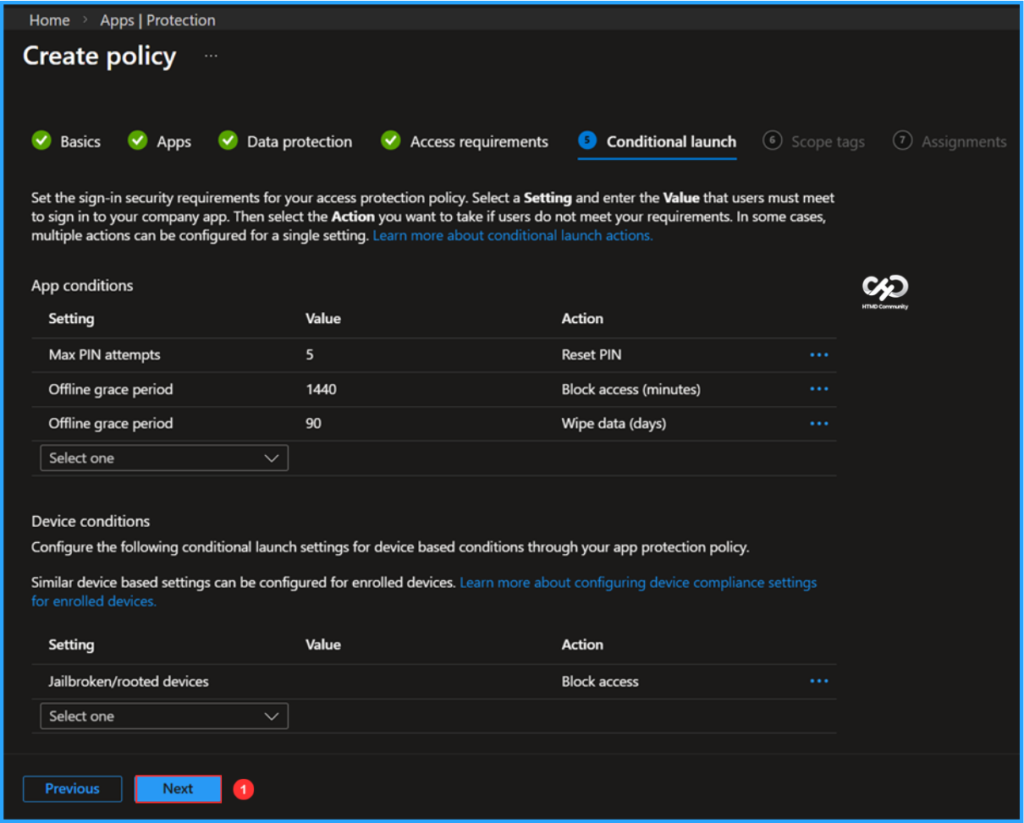Click the red notification badge near Next

(243, 789)
